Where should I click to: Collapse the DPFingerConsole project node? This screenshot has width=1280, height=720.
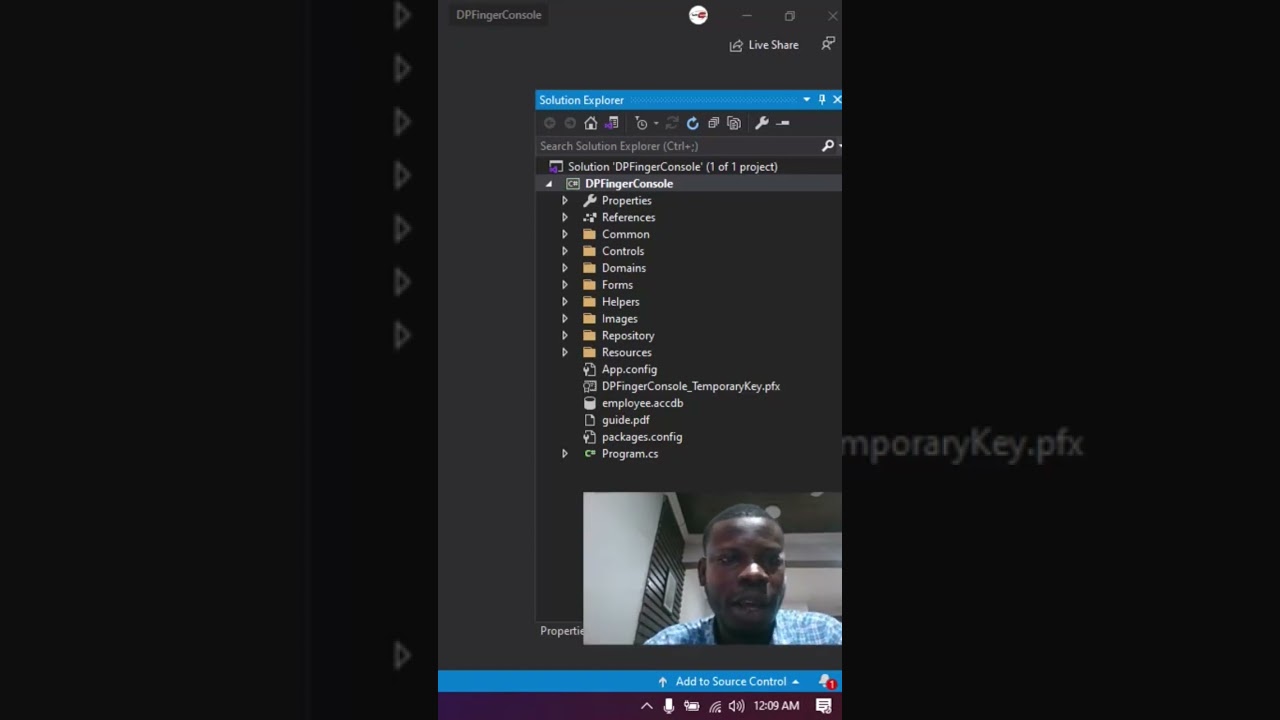(x=548, y=184)
